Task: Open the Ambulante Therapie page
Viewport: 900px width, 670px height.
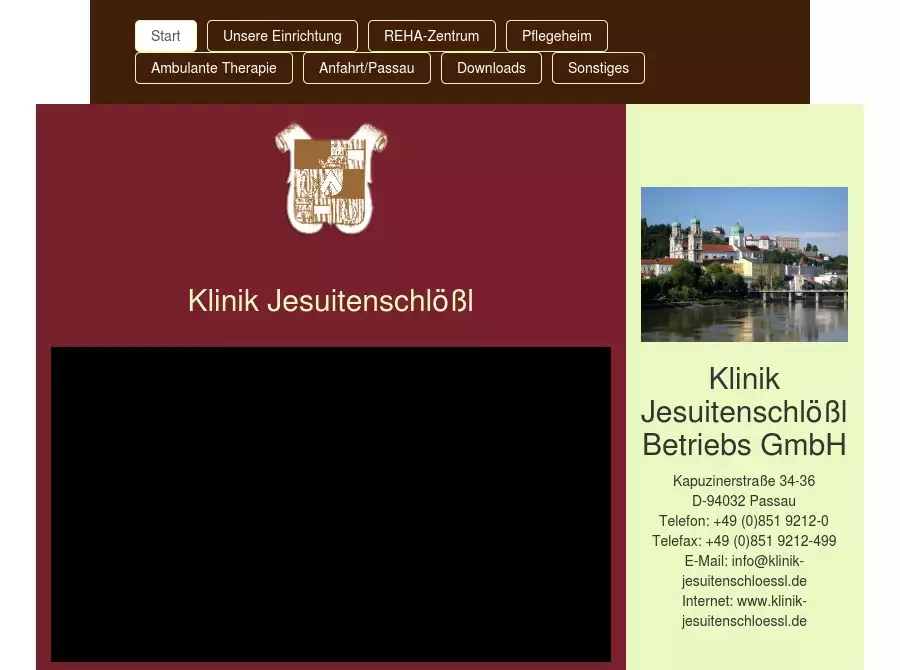Action: [213, 68]
